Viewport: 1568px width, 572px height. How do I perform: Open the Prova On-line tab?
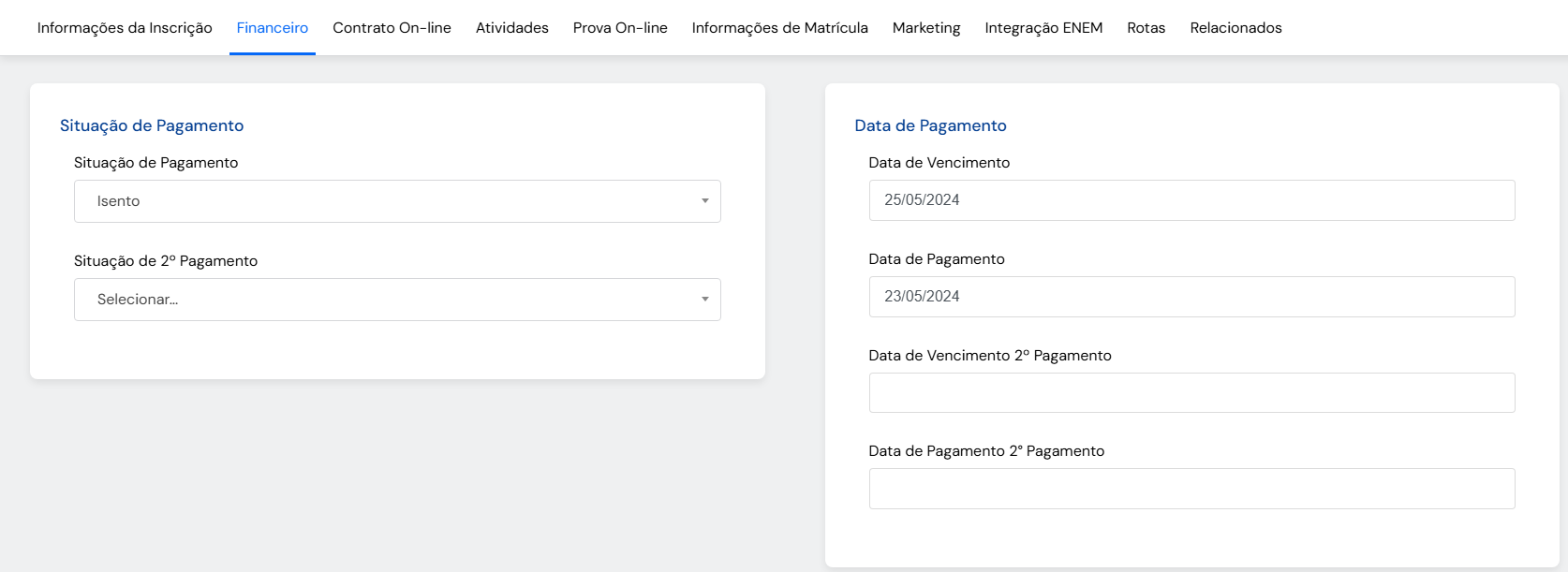pyautogui.click(x=620, y=28)
